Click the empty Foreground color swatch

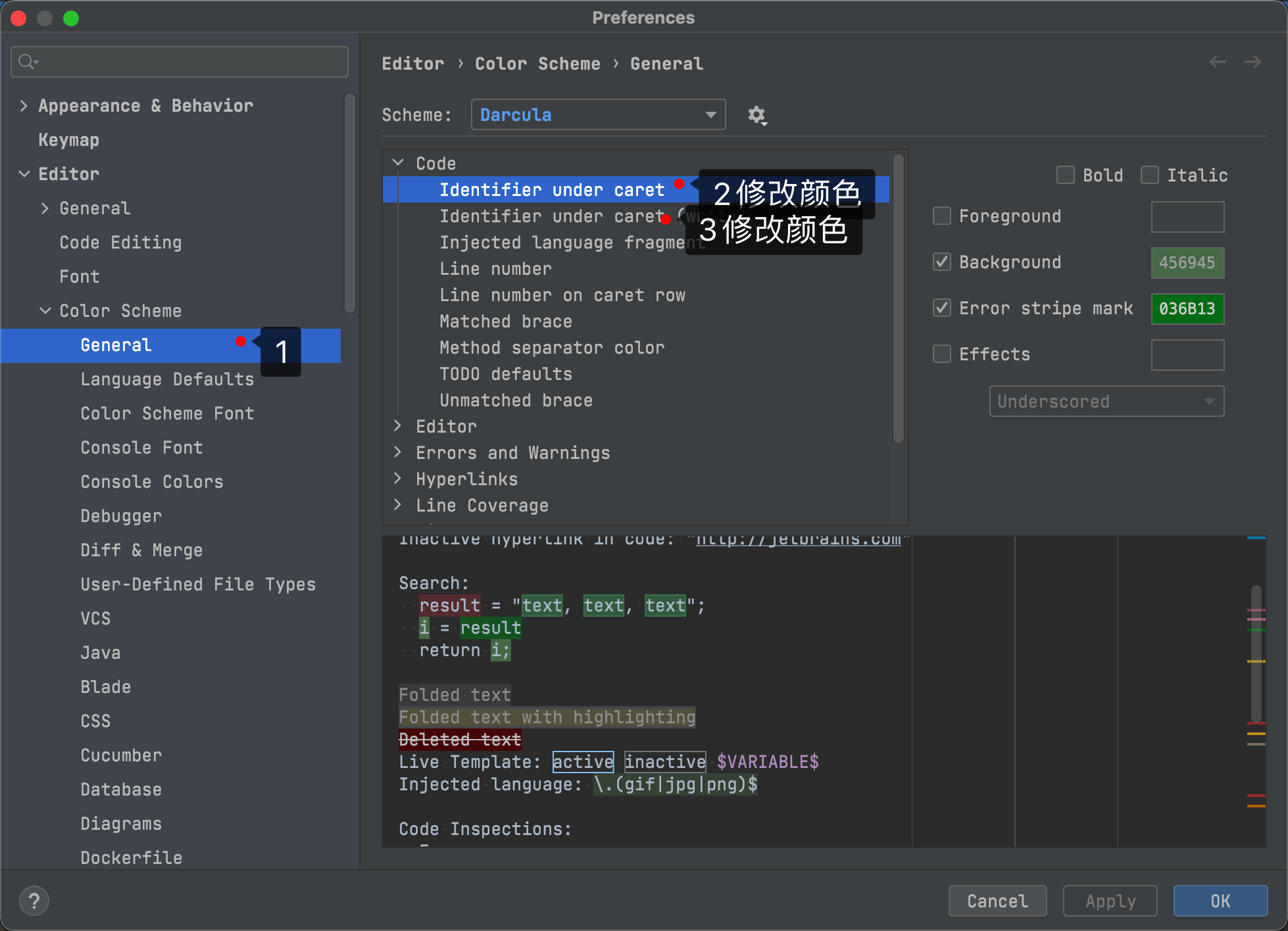tap(1187, 216)
